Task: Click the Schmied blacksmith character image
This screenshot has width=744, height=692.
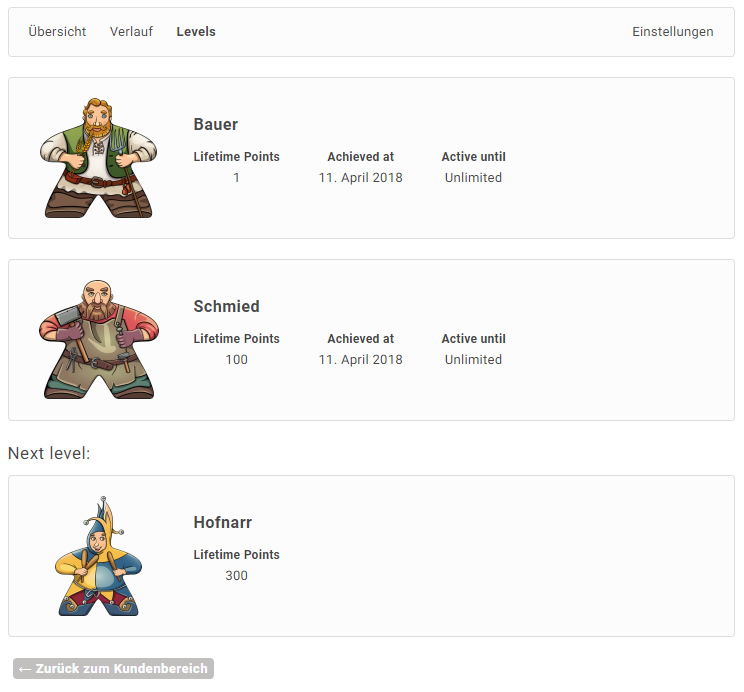Action: [98, 340]
